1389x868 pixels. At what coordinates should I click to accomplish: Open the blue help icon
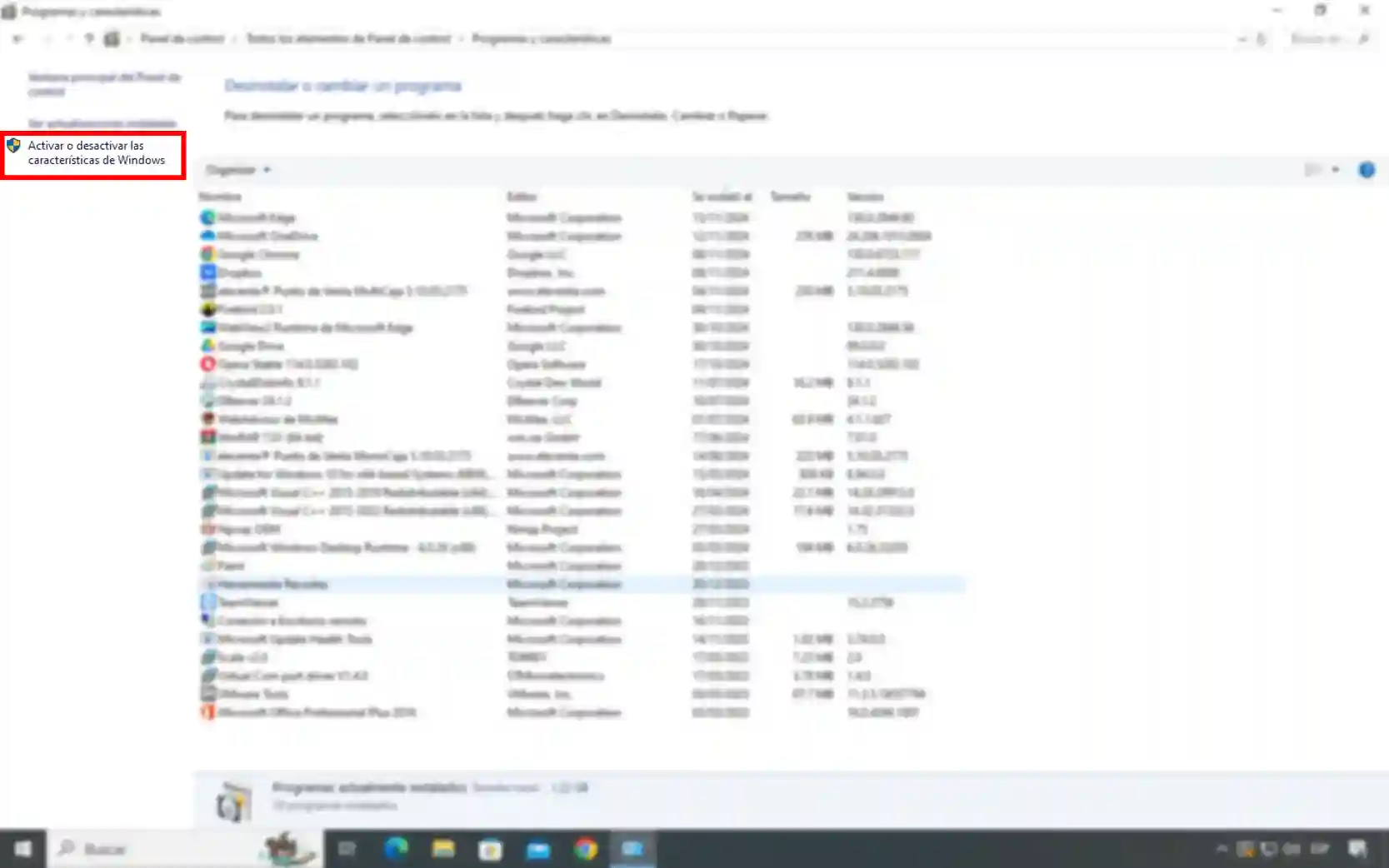click(x=1367, y=170)
